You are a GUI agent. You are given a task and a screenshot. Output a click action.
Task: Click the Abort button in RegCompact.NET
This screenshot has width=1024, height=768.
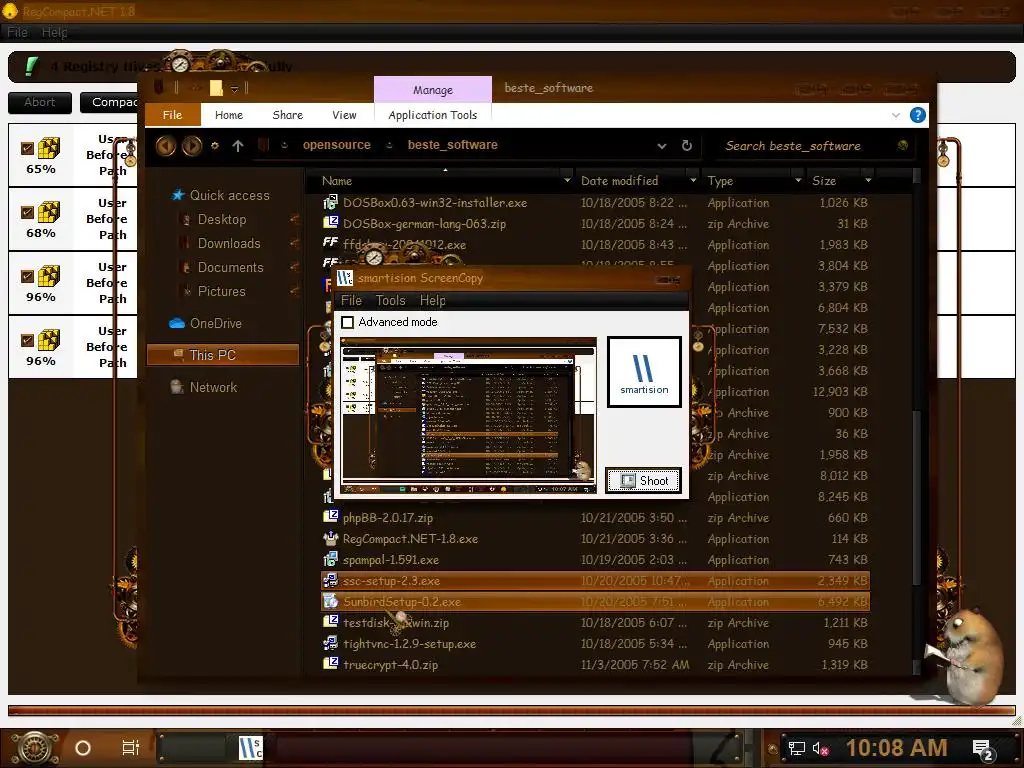[40, 103]
